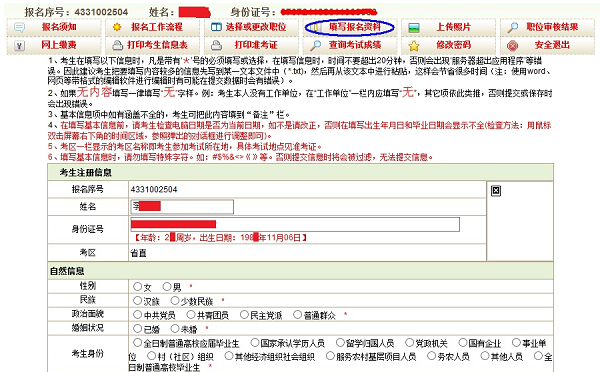
Task: Select gender 女 radio button
Action: [x=137, y=286]
